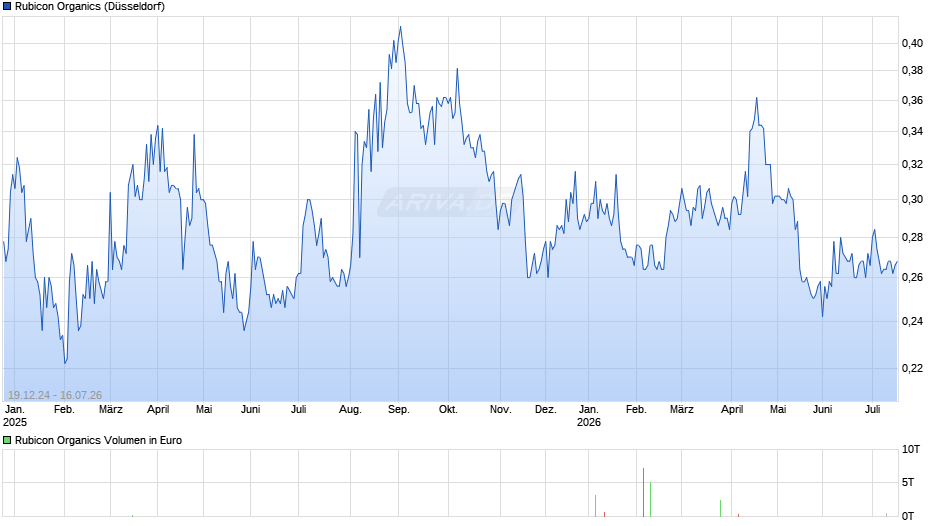Select the 'Rubicon Organics (Düsseldorf)' chart title
The image size is (940, 526).
click(x=90, y=7)
